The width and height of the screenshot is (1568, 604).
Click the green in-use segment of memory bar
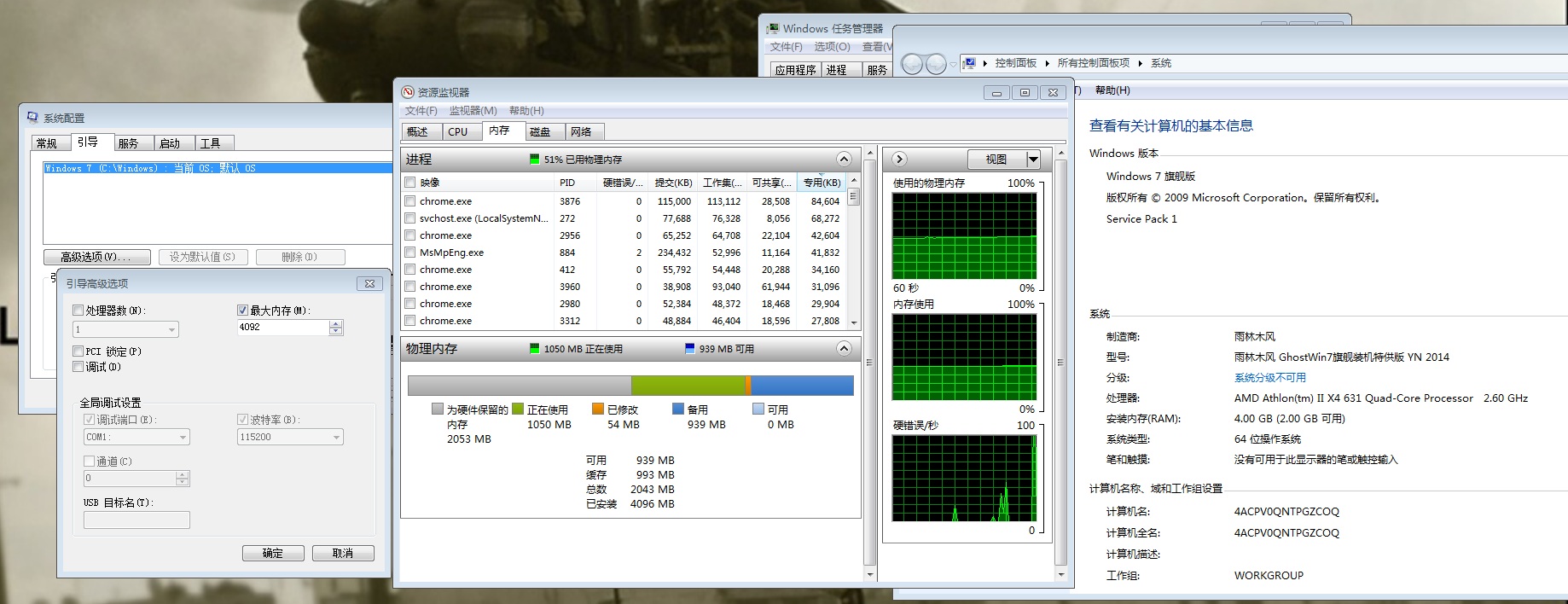pos(688,386)
